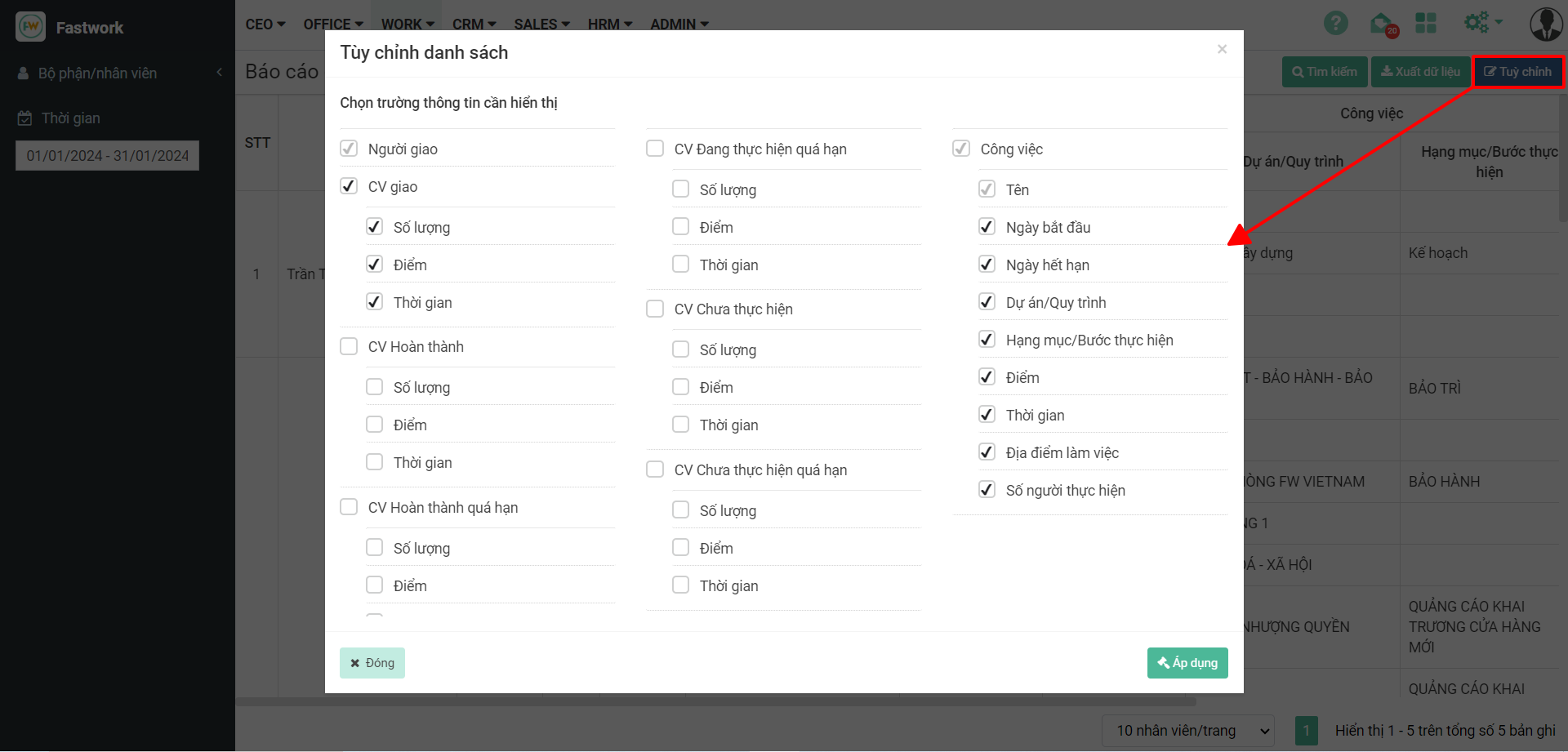Open the HRM menu
Screen dimensions: 1568x752
[x=609, y=24]
